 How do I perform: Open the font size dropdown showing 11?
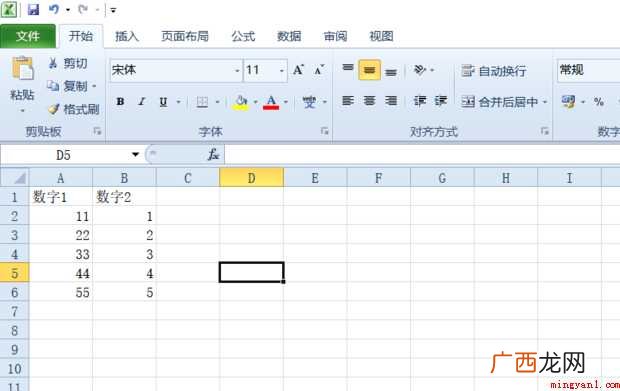pos(282,71)
